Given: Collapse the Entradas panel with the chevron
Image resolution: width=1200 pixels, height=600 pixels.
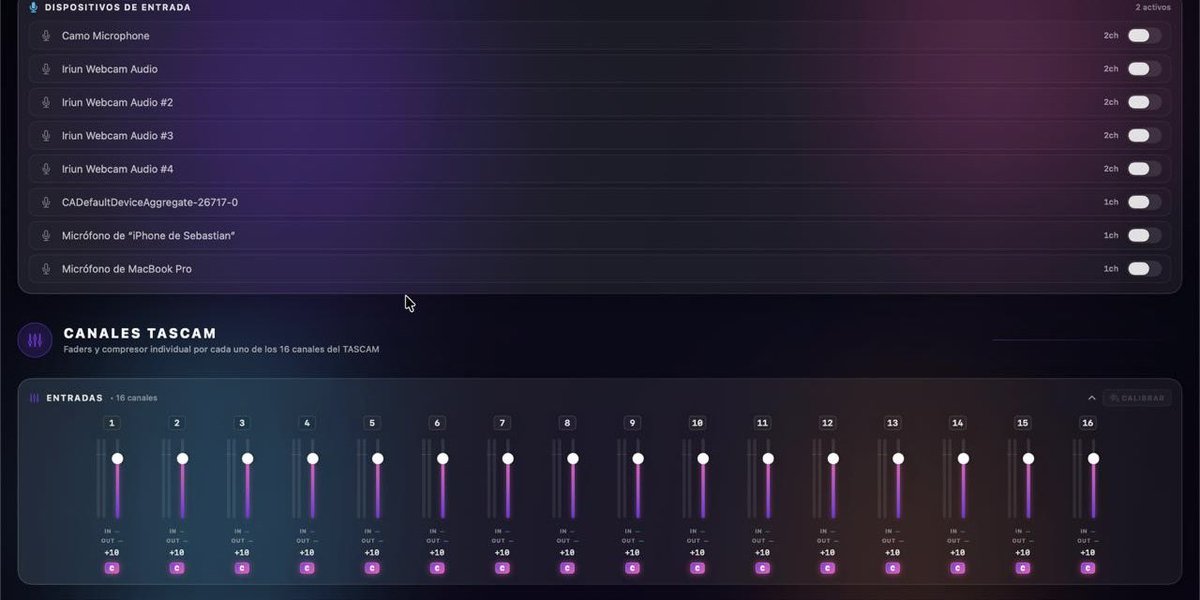Looking at the screenshot, I should click(1092, 398).
